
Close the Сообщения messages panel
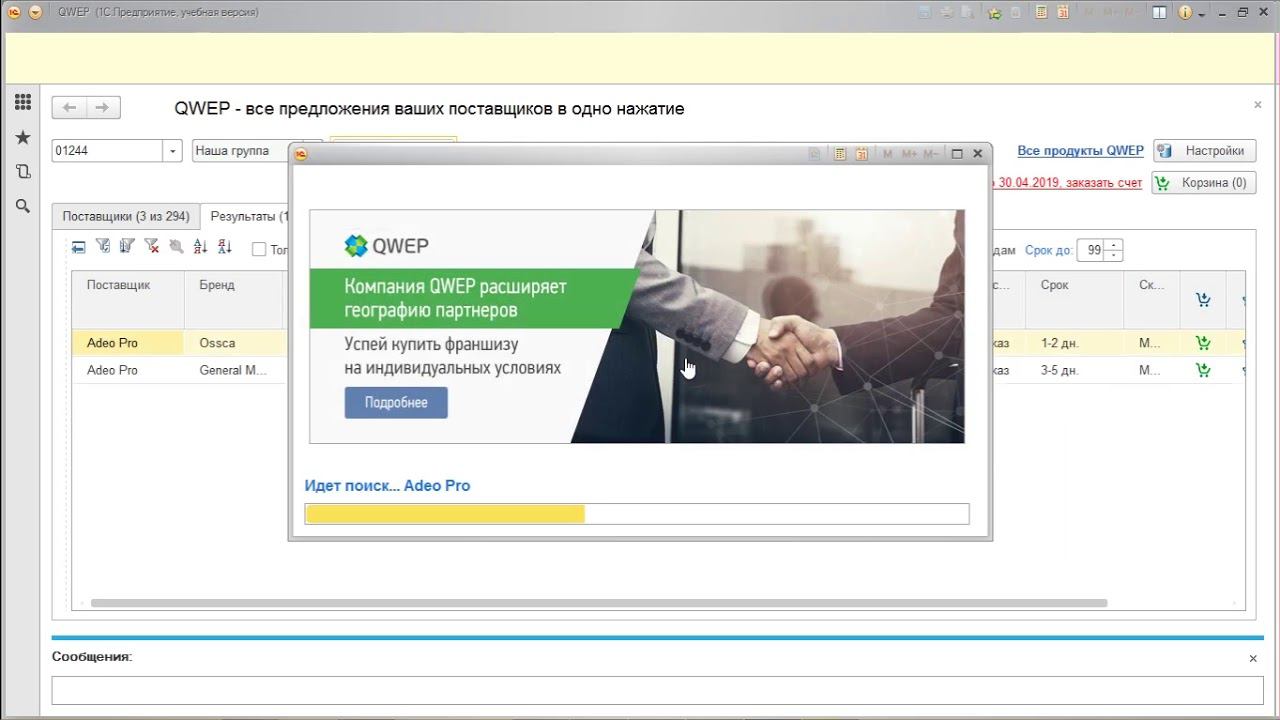click(x=1253, y=659)
